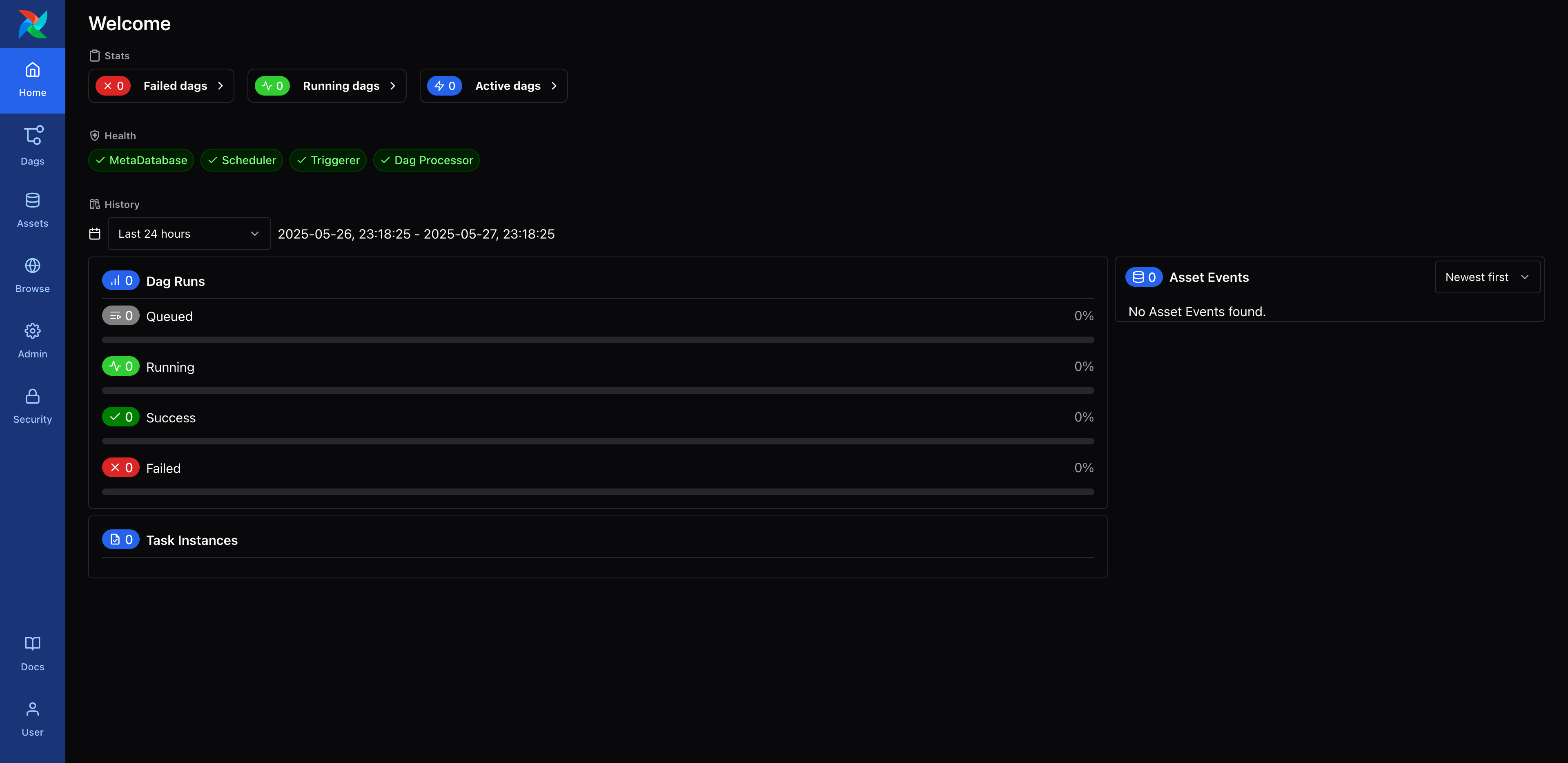This screenshot has width=1568, height=763.
Task: Open the Security lock icon
Action: pyautogui.click(x=32, y=406)
